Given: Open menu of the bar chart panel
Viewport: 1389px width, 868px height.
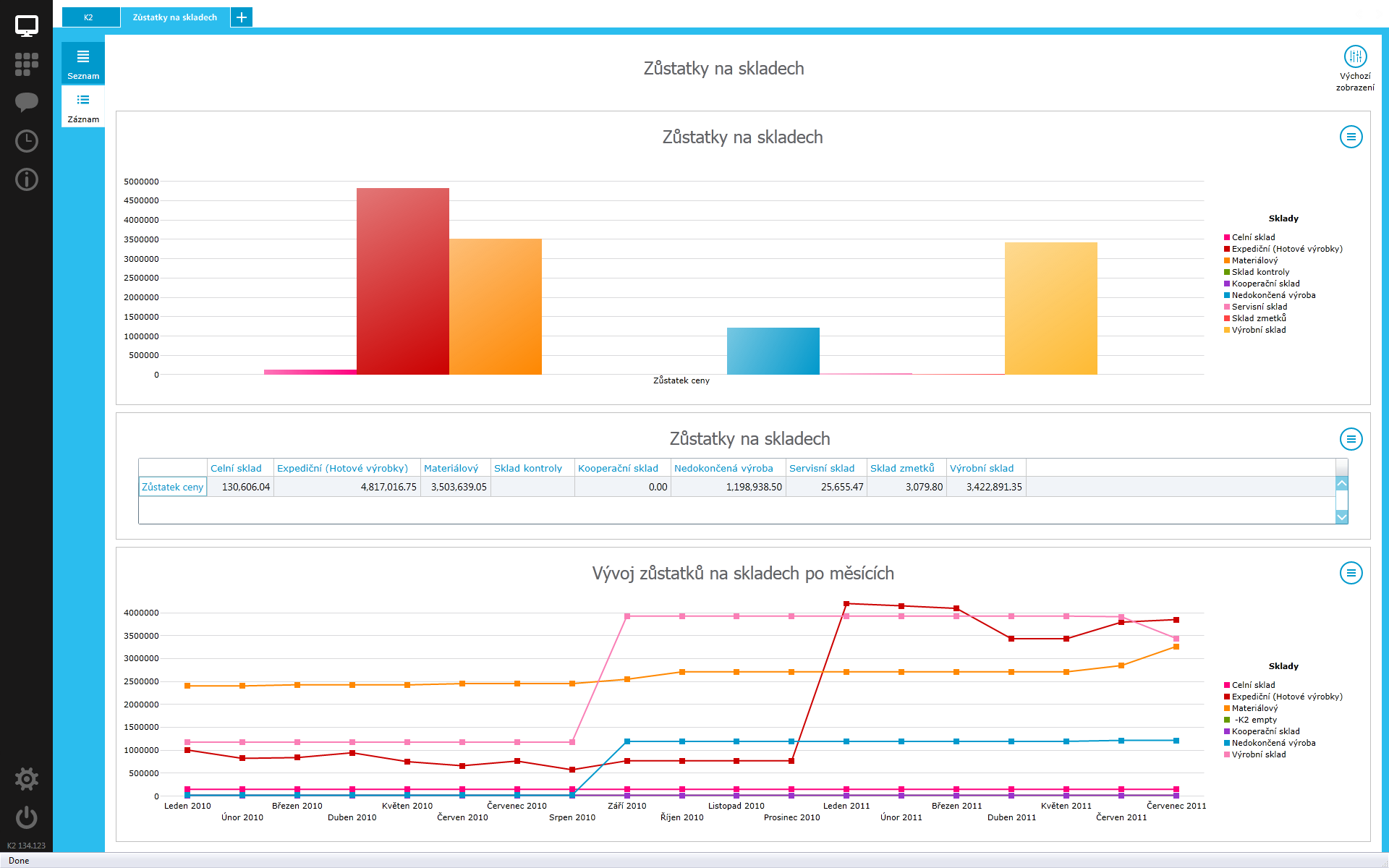Looking at the screenshot, I should [1351, 137].
